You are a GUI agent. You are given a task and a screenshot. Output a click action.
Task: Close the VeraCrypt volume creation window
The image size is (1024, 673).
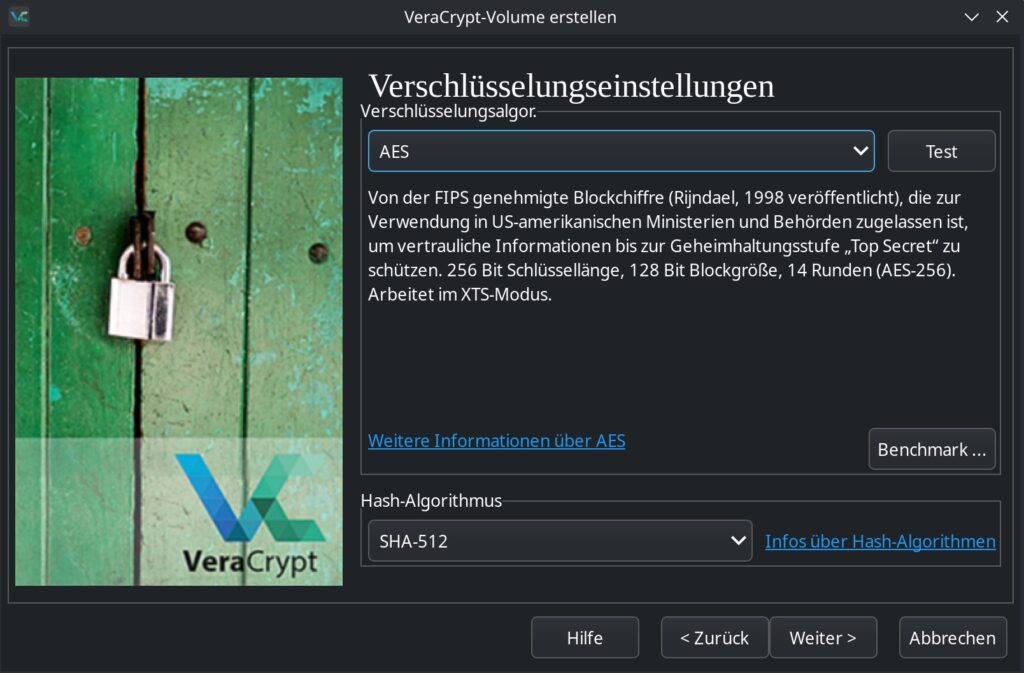1002,17
